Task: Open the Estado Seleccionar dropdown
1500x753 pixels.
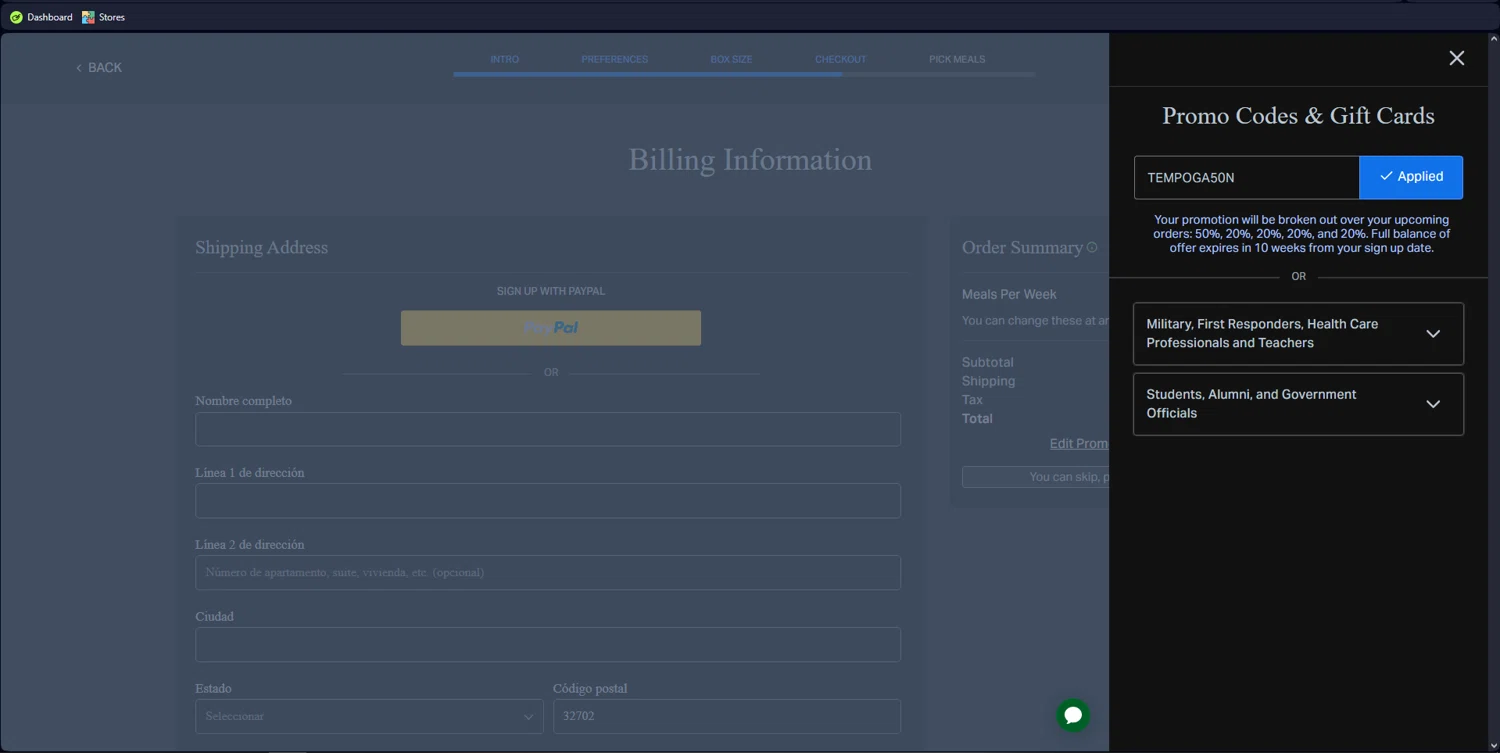Action: tap(369, 716)
